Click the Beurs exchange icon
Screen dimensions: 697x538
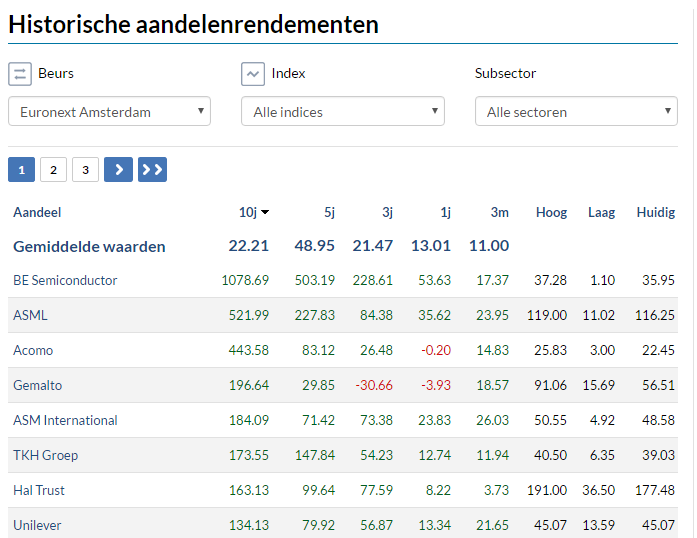pyautogui.click(x=20, y=74)
